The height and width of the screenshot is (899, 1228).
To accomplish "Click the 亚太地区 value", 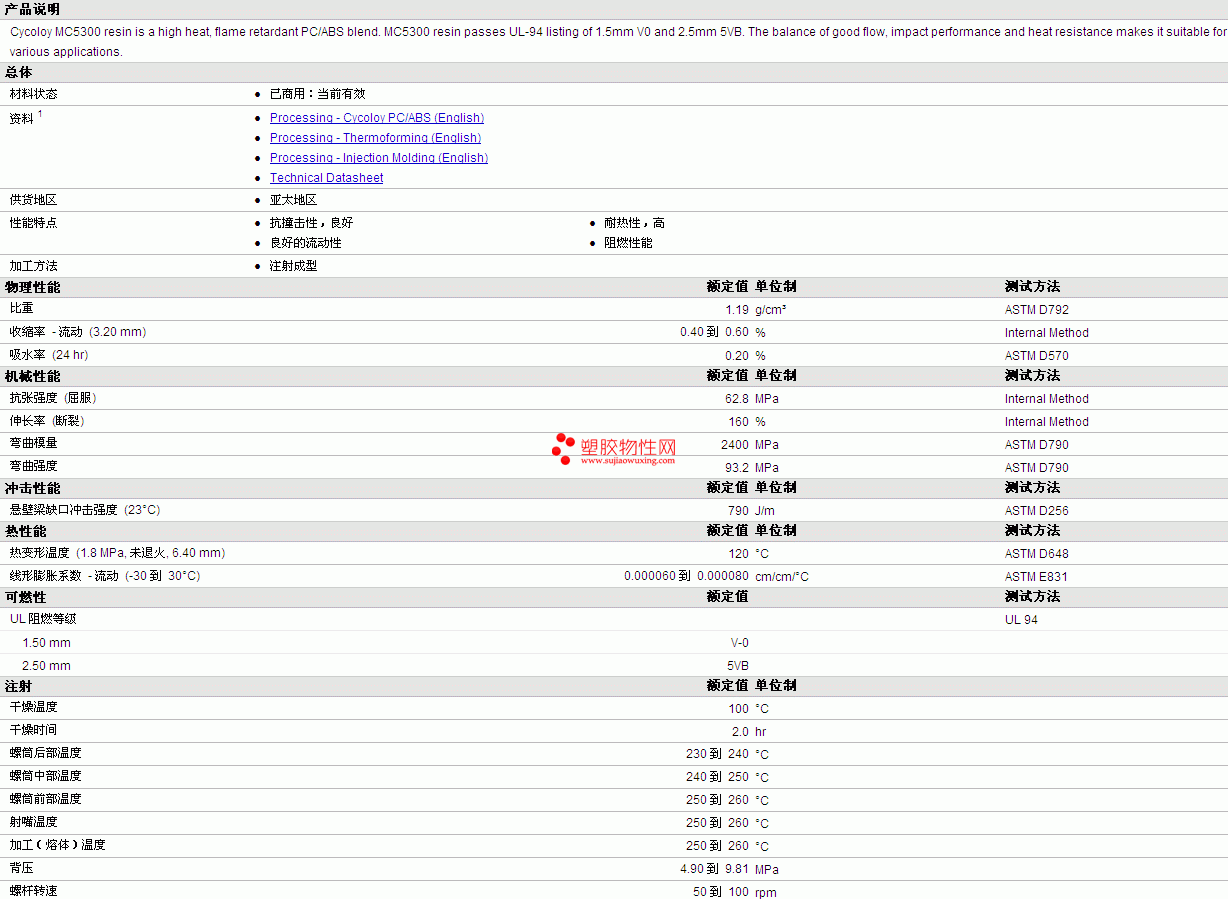I will (x=293, y=200).
